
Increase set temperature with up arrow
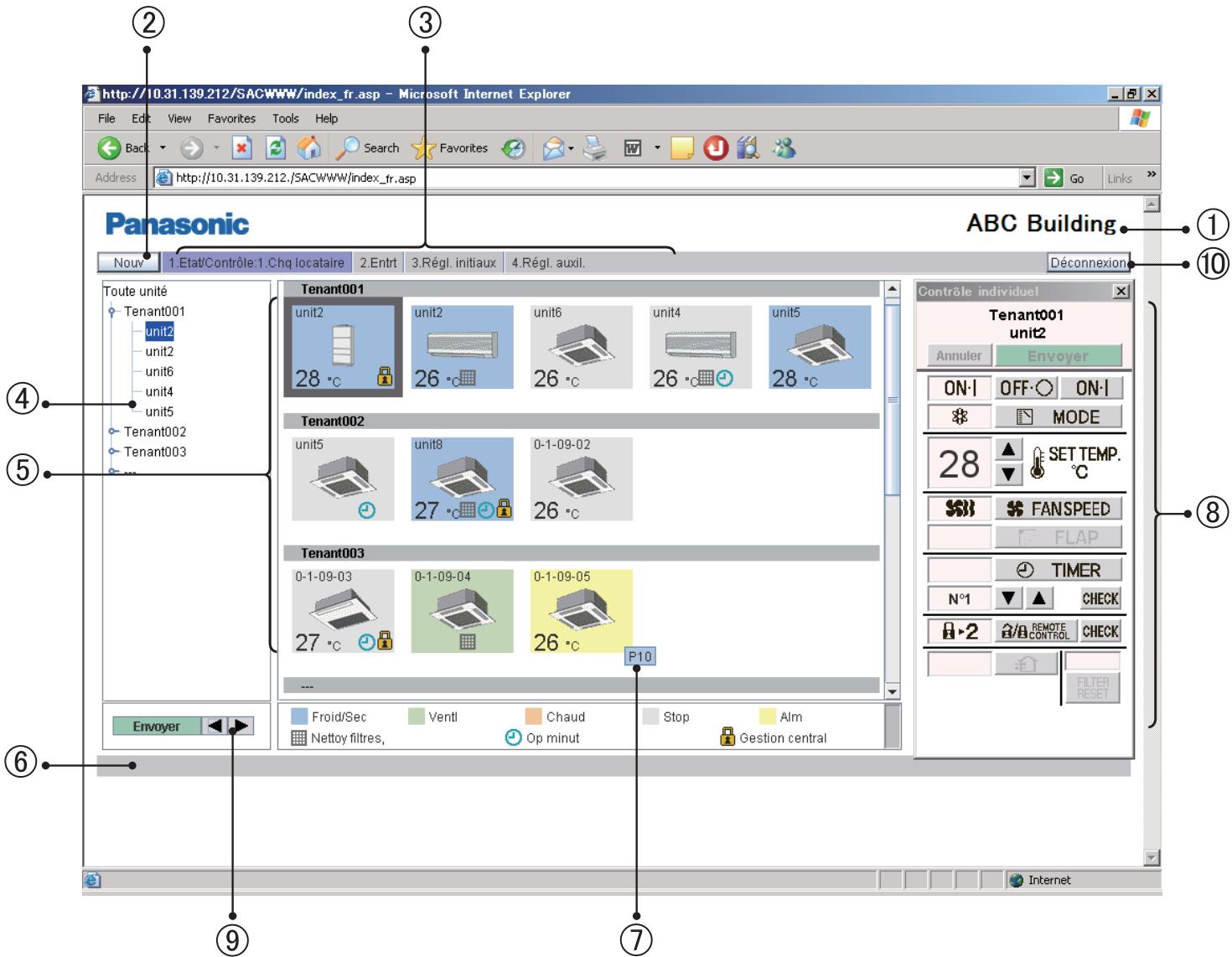1008,450
